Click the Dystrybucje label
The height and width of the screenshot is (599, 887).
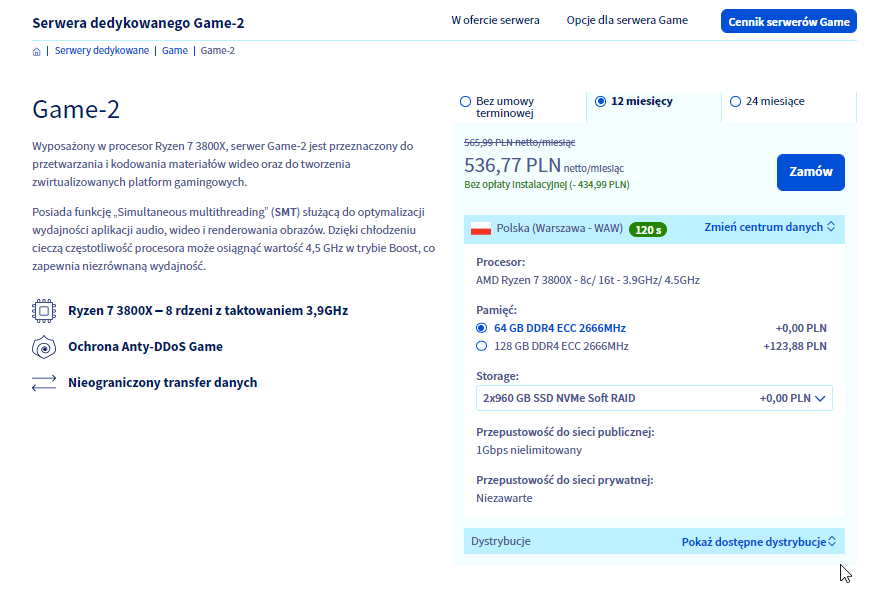501,541
